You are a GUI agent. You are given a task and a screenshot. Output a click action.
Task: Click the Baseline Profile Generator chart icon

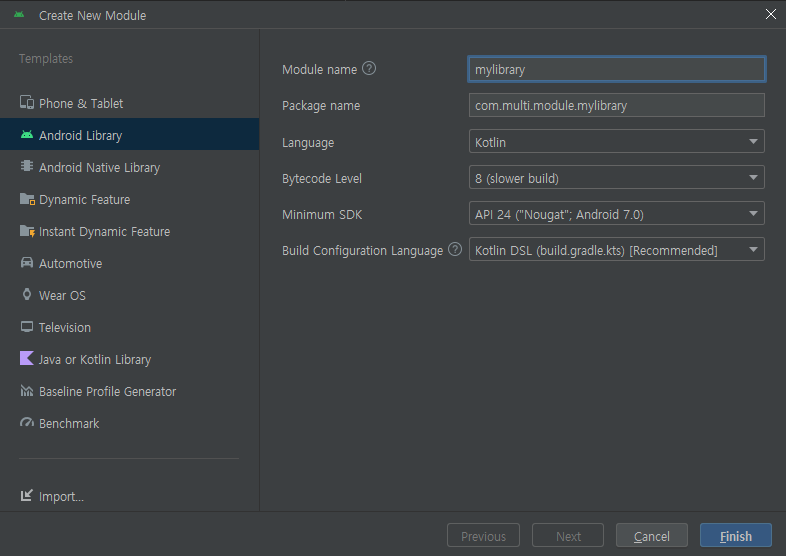coord(27,391)
